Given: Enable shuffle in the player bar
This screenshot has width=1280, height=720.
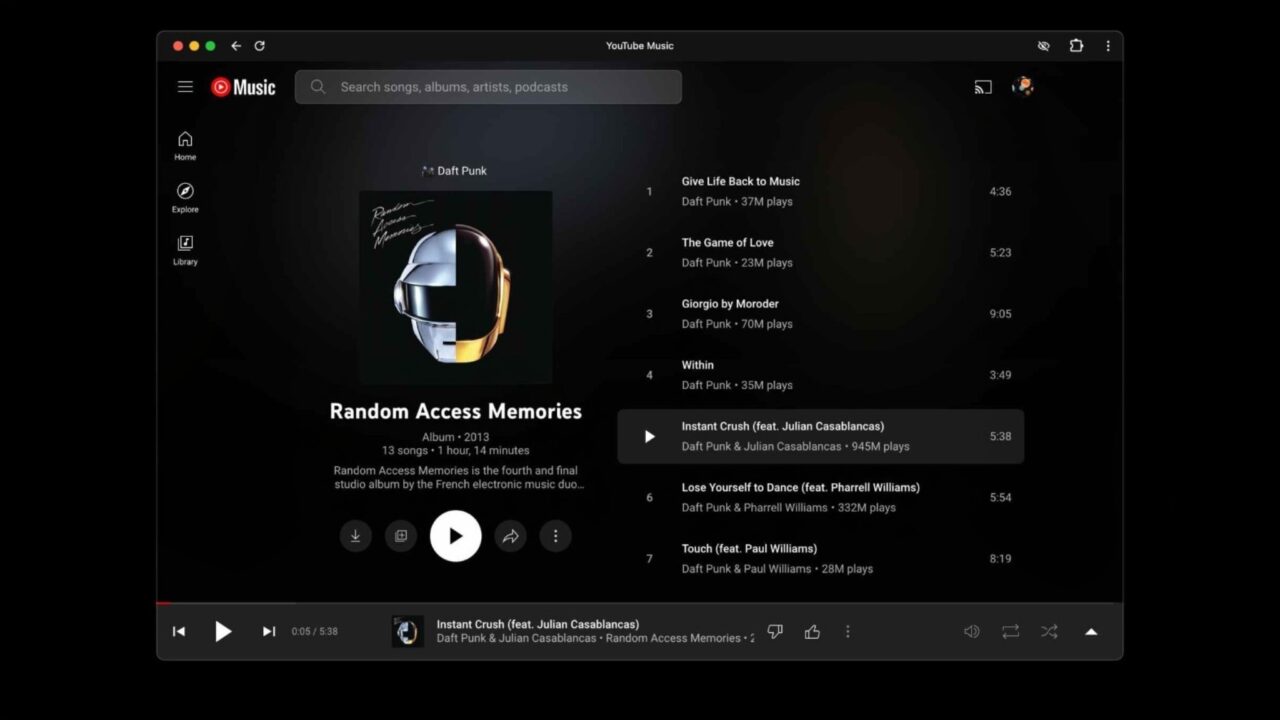Looking at the screenshot, I should click(x=1049, y=631).
